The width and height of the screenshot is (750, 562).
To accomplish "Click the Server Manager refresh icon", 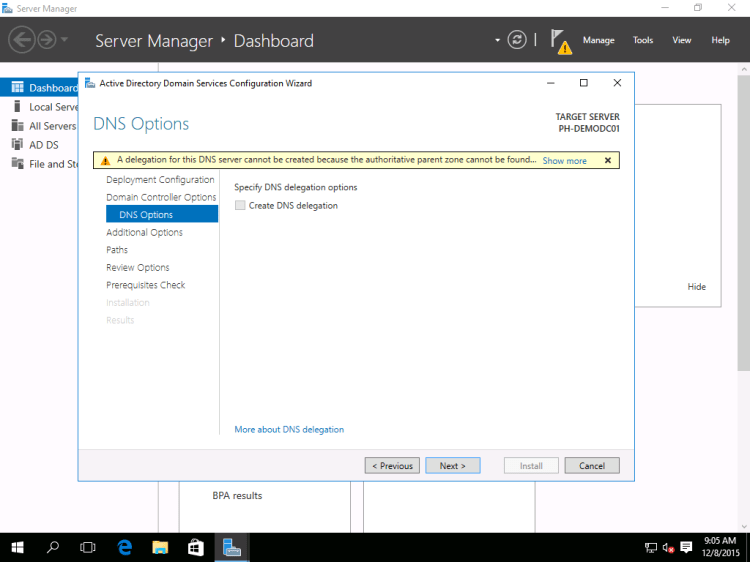I will [517, 40].
